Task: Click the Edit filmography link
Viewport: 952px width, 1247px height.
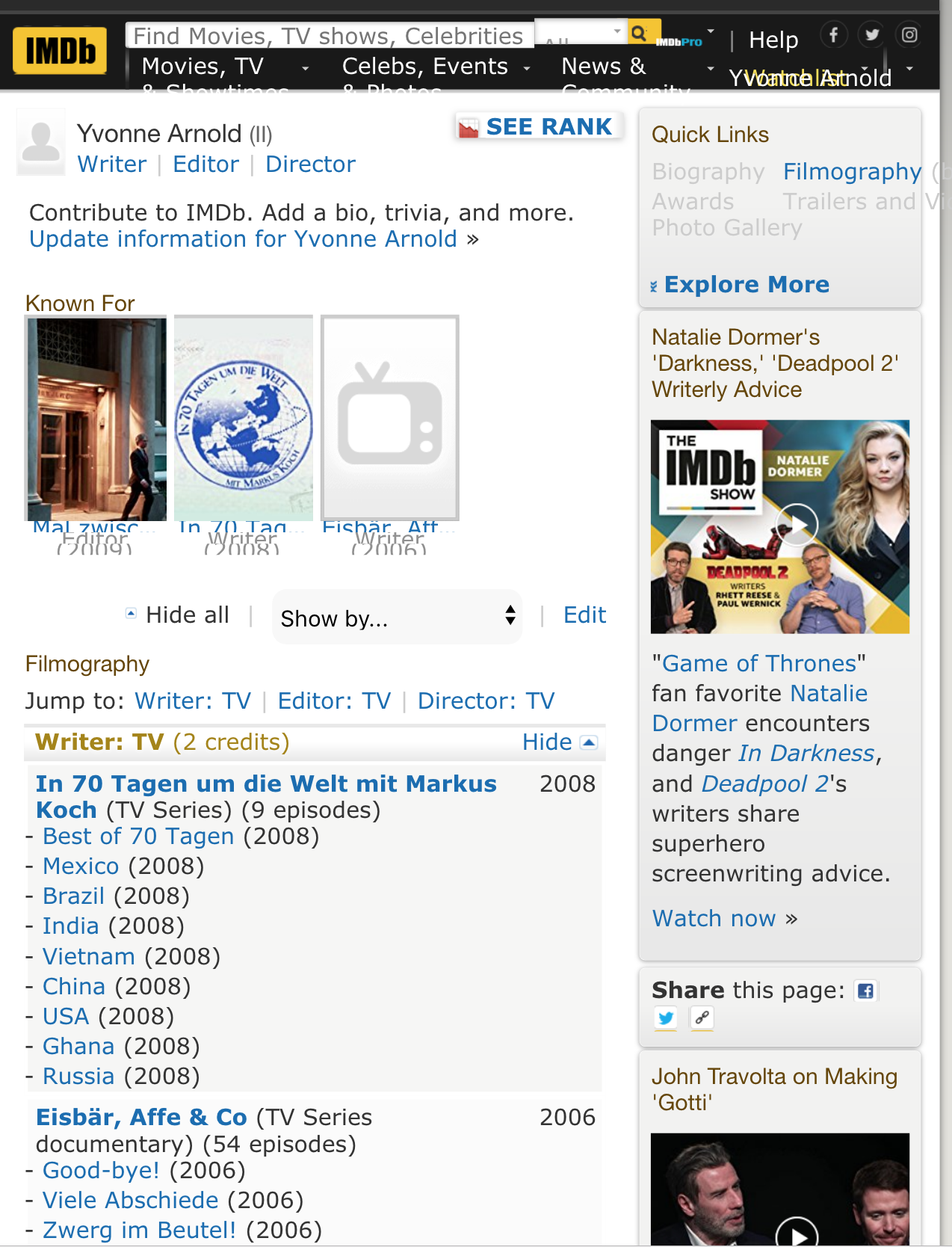Action: click(x=584, y=615)
